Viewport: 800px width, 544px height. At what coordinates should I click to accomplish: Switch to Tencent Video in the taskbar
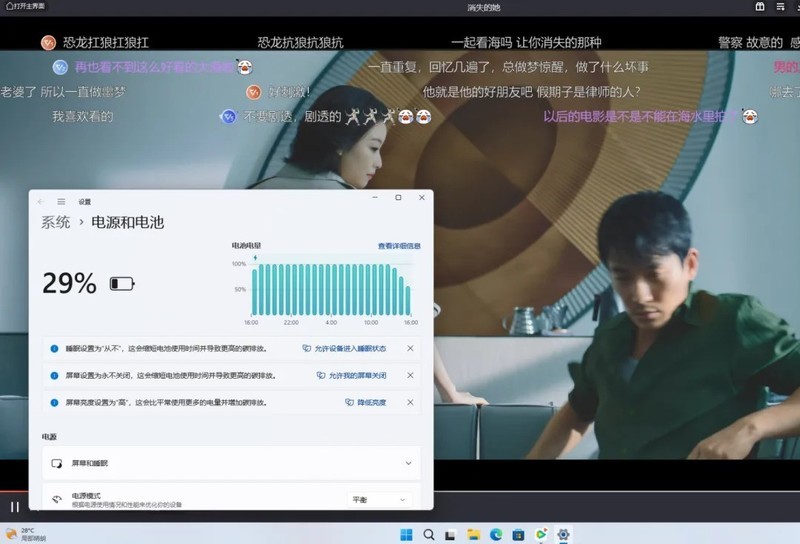pos(541,534)
